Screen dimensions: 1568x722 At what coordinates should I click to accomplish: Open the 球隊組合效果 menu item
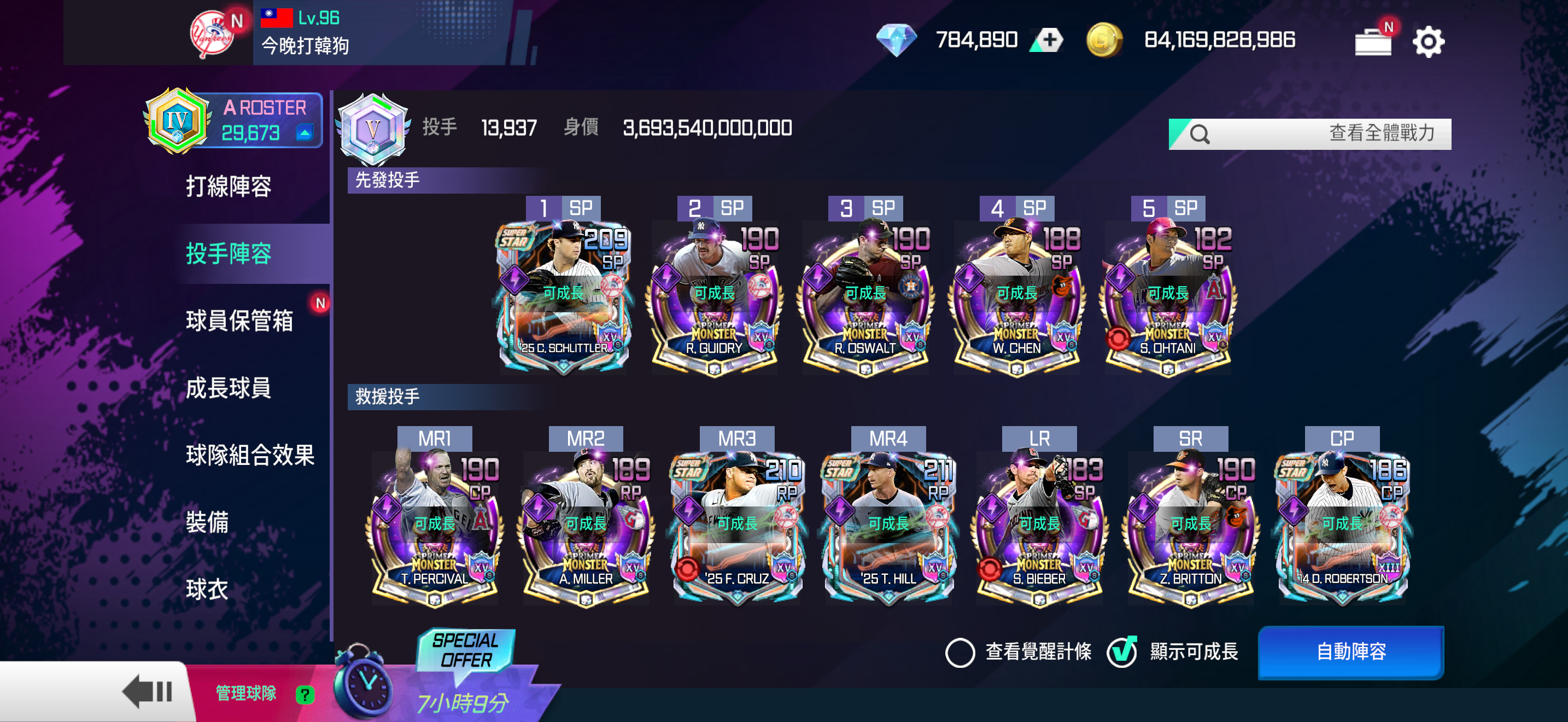tap(249, 455)
